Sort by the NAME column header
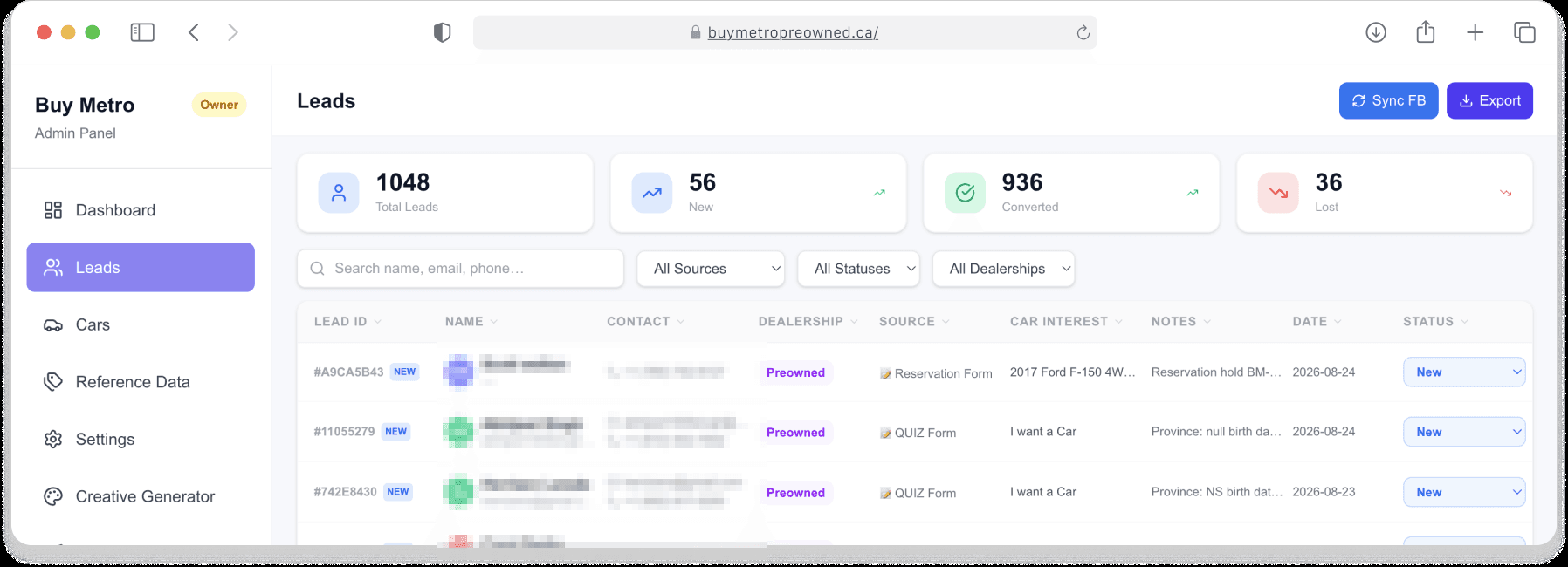 [x=471, y=321]
